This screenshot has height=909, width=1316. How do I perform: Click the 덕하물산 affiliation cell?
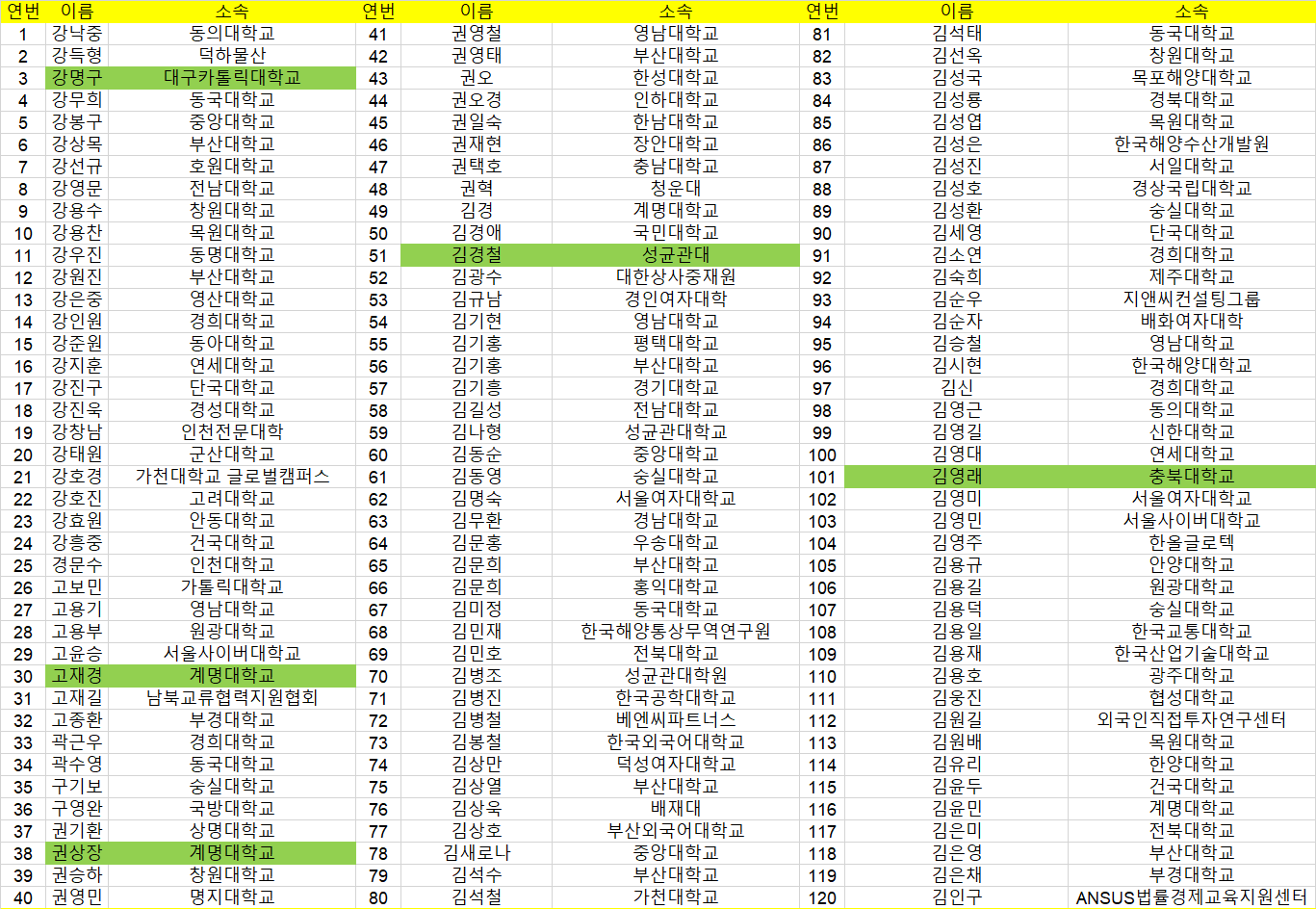231,56
